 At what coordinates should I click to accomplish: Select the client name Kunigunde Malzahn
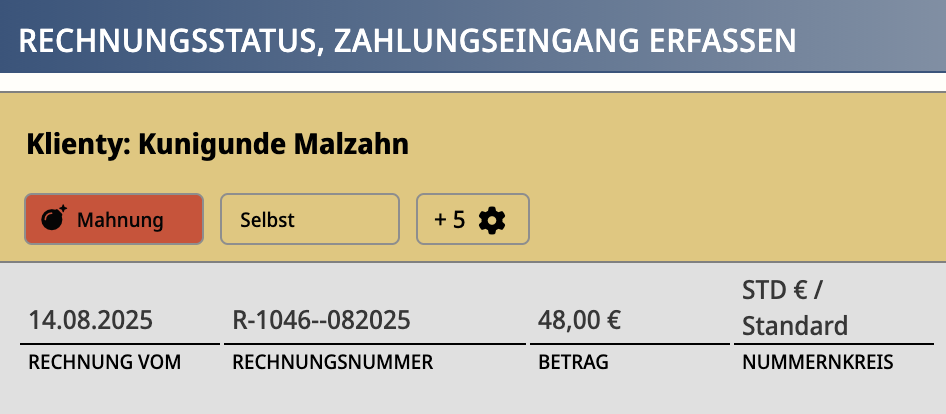pyautogui.click(x=273, y=145)
